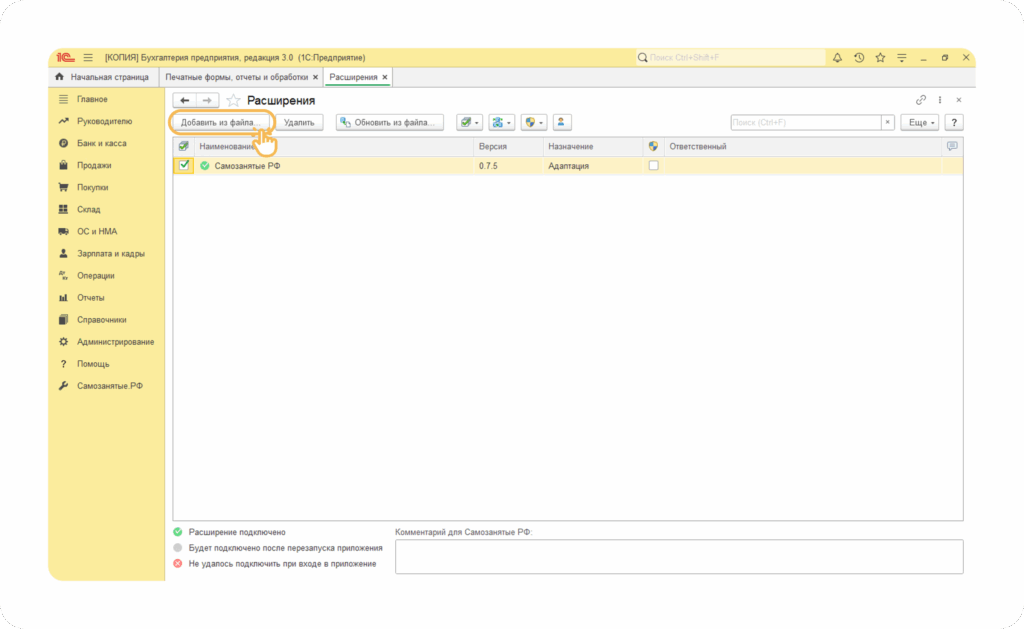Click the comment field for Самозанятые РФ
Viewport: 1024px width, 629px height.
[679, 556]
